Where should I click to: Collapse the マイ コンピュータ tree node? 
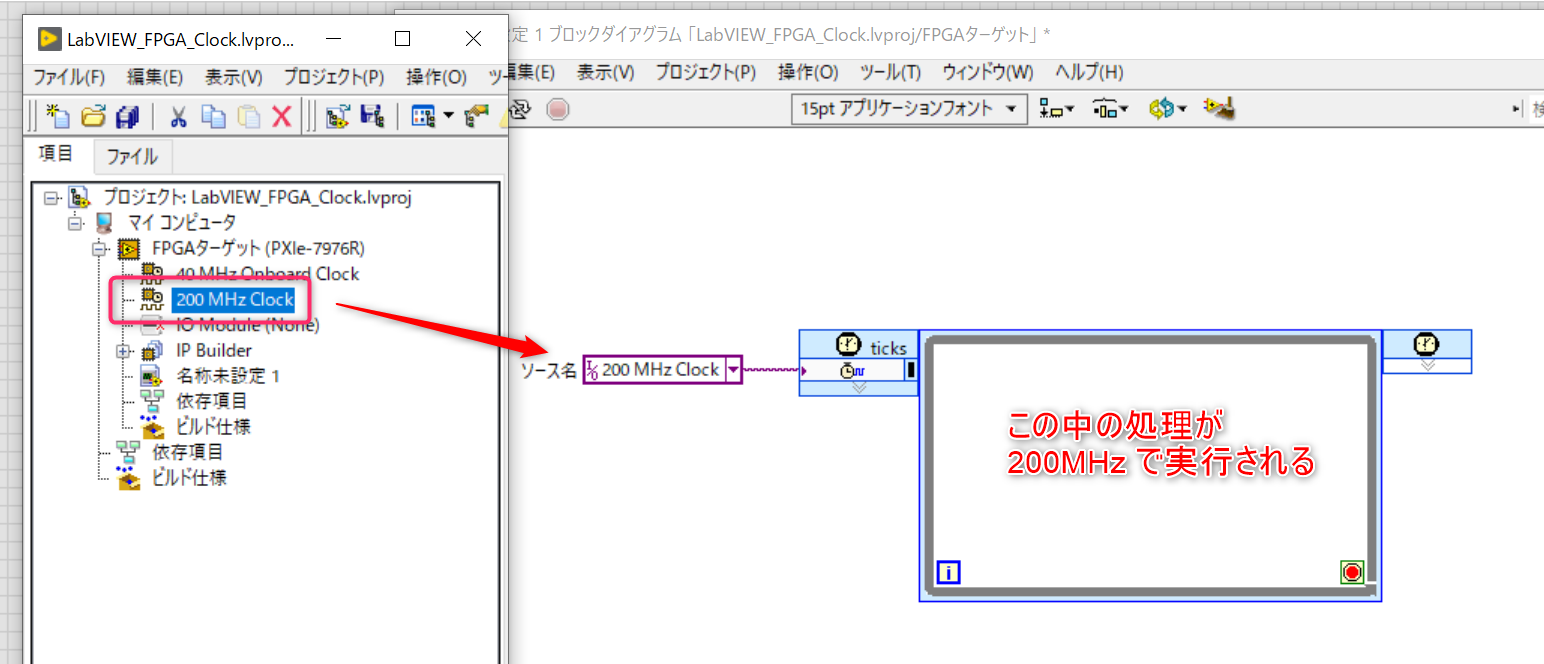click(x=77, y=222)
